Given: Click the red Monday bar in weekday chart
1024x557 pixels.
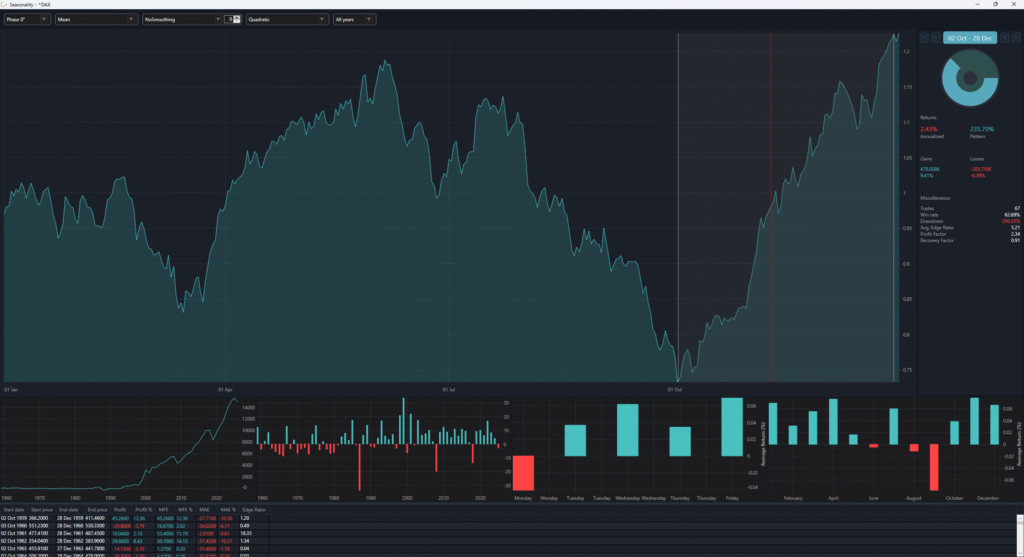Looking at the screenshot, I should click(523, 472).
